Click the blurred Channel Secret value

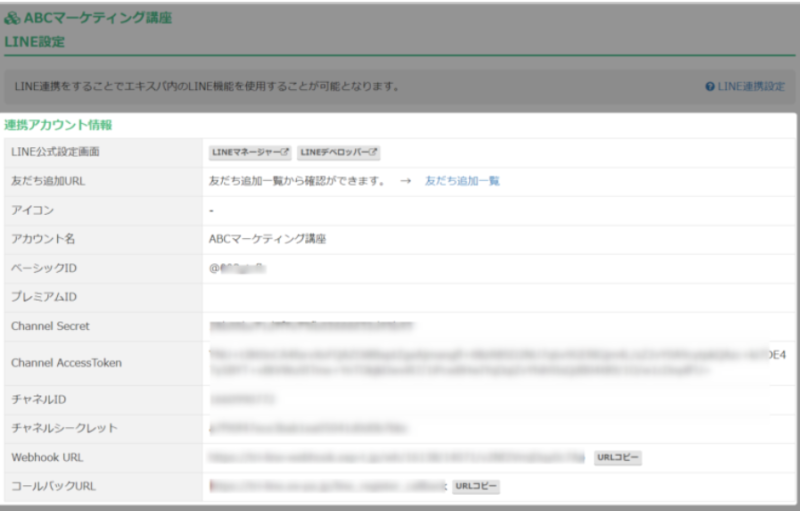pyautogui.click(x=311, y=326)
